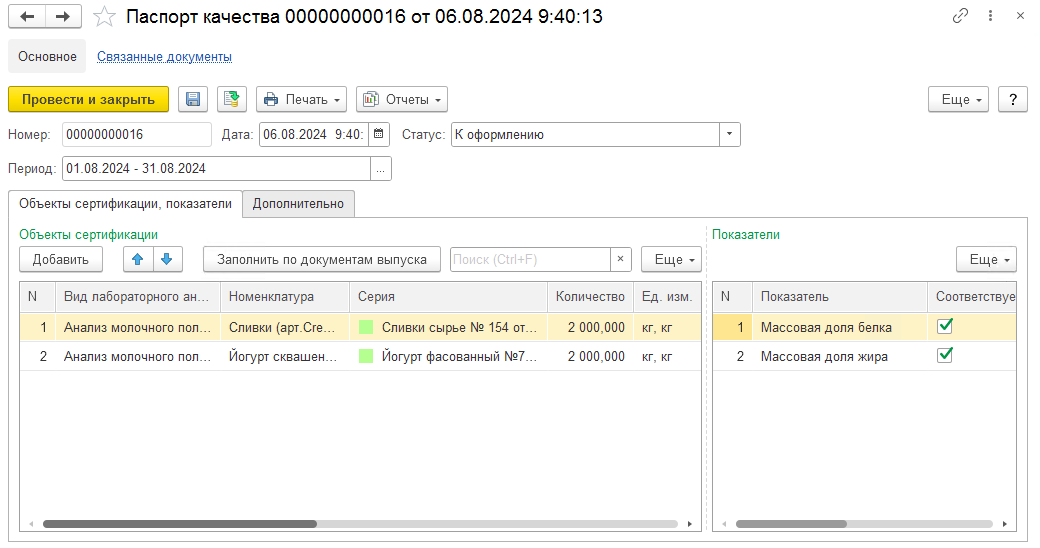
Task: Select the Сливки (арт.Cre... nomenclature cell
Action: (x=285, y=327)
